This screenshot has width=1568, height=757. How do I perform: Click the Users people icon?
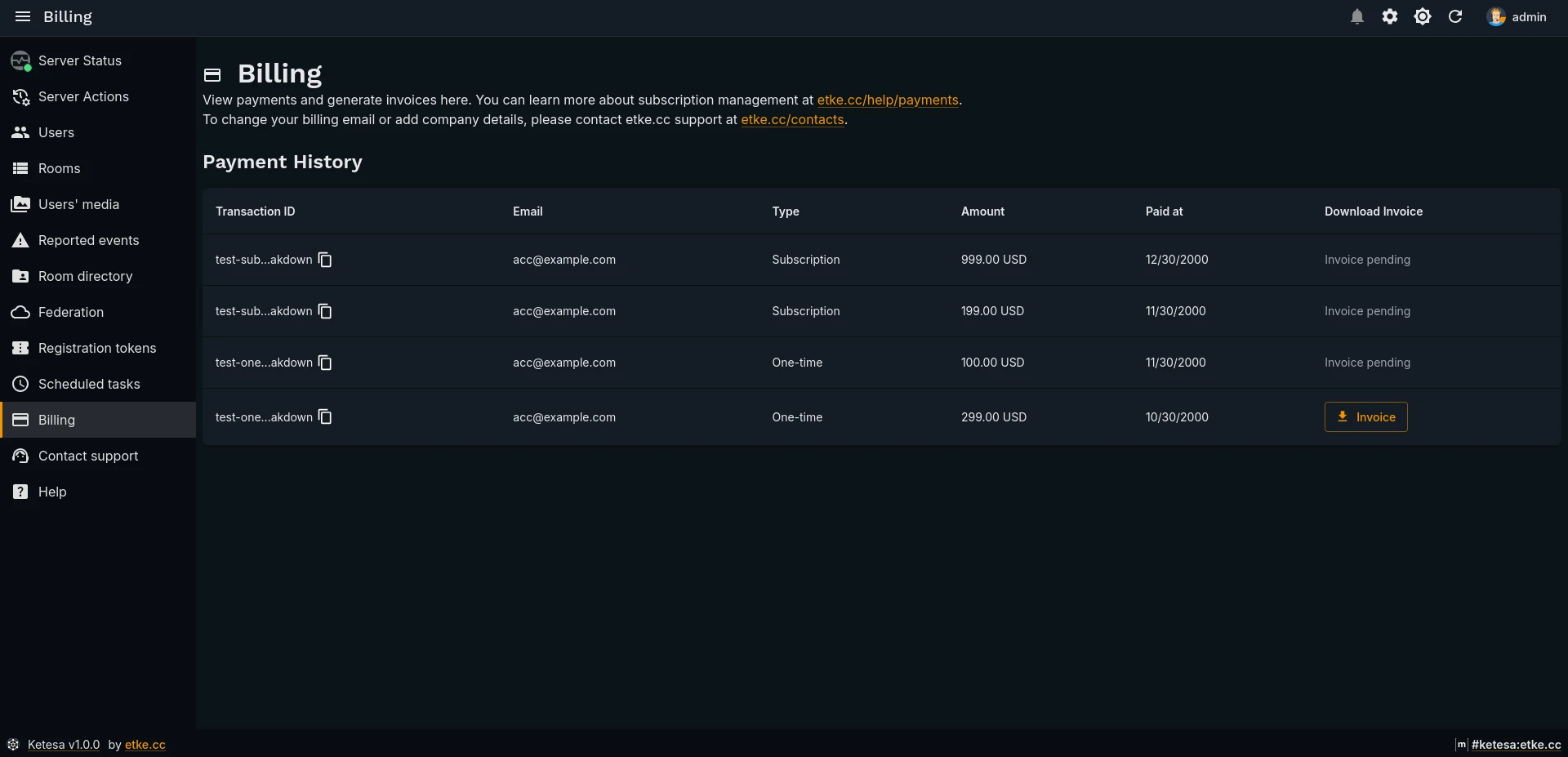click(20, 132)
